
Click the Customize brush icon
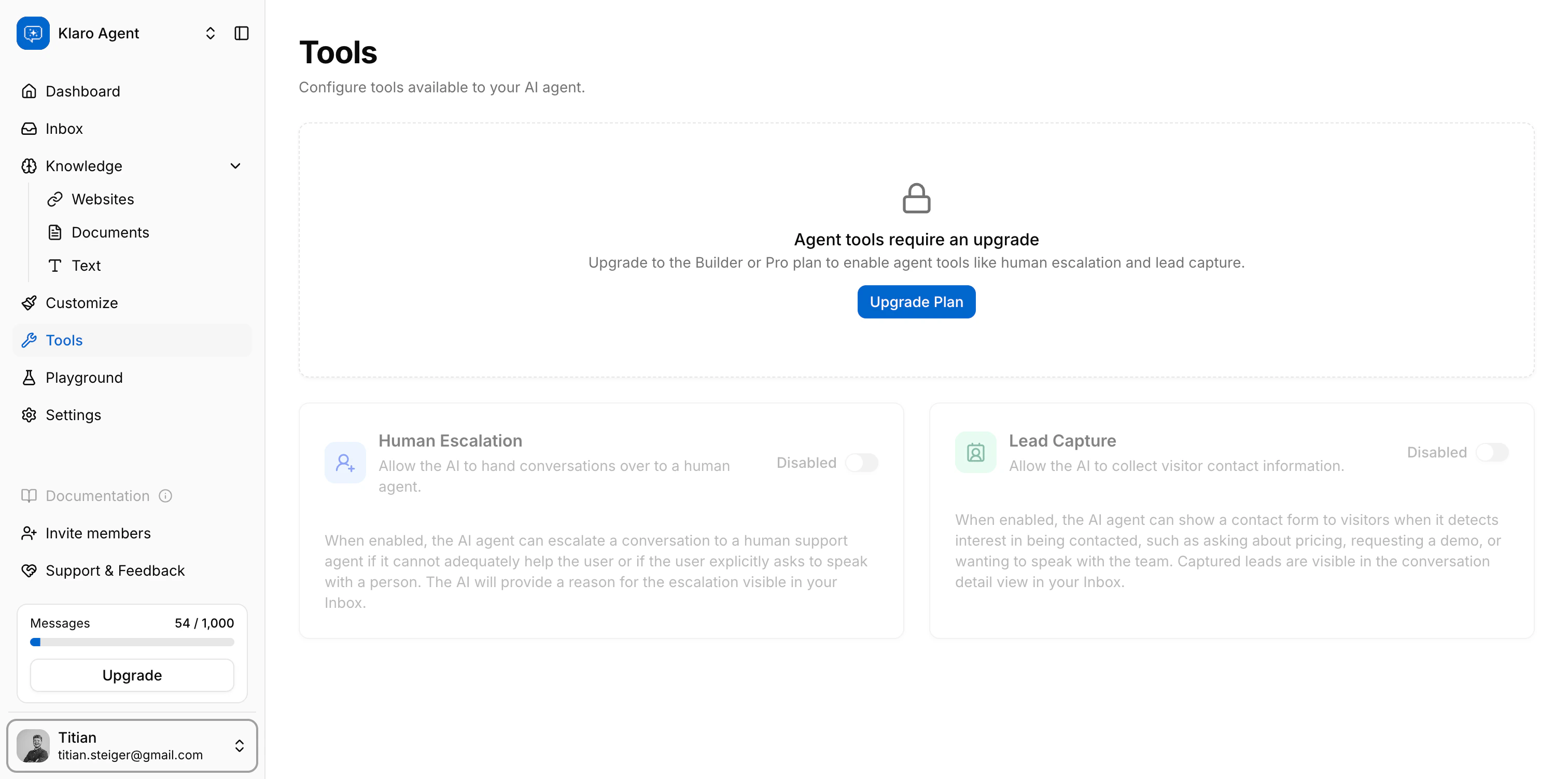pos(29,303)
